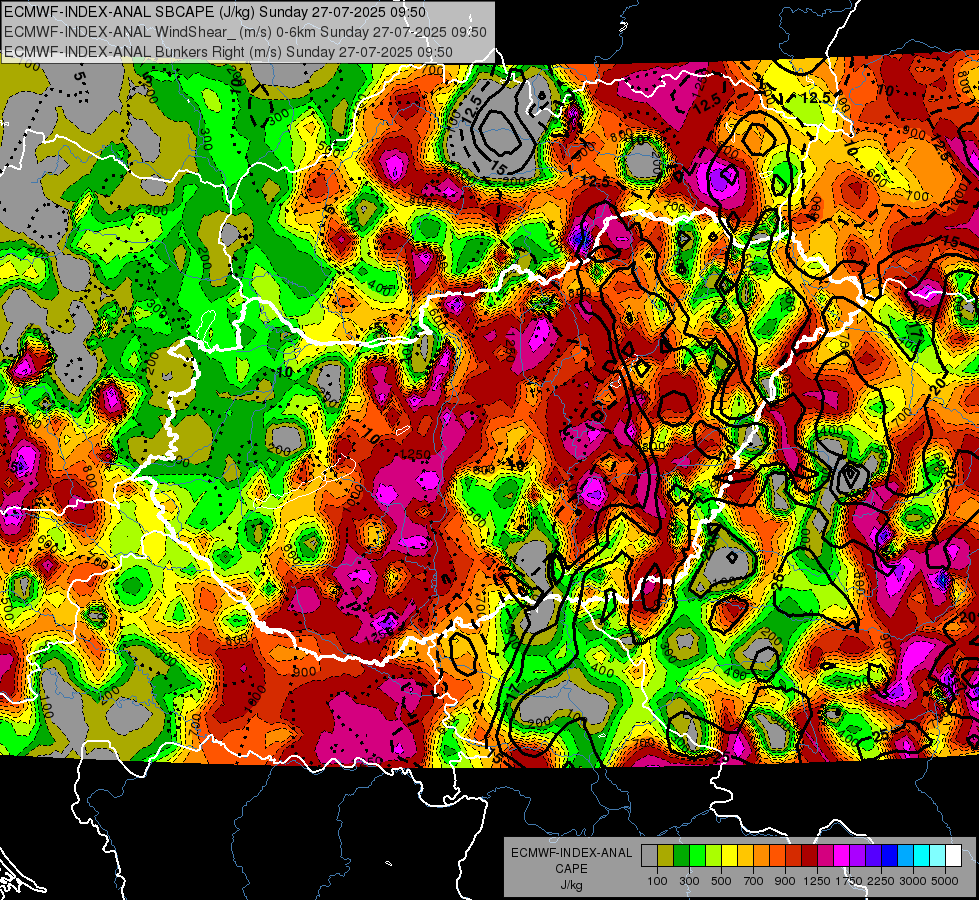The image size is (979, 900).
Task: Click the cyan swatch in CAPE legend
Action: (922, 856)
